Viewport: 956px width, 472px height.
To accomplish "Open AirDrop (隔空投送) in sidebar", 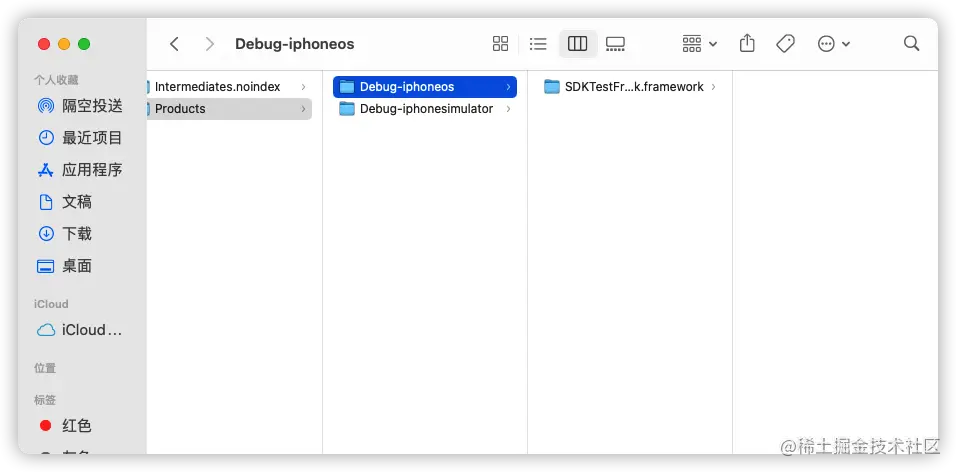I will point(79,105).
